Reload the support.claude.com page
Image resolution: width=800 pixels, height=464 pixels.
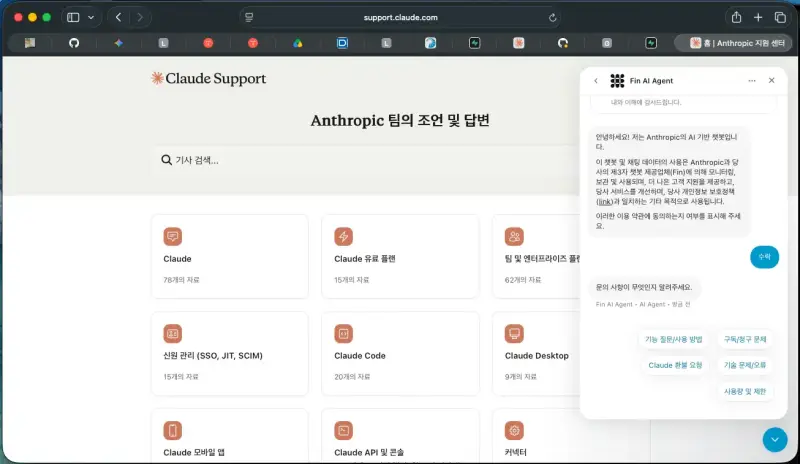point(552,18)
